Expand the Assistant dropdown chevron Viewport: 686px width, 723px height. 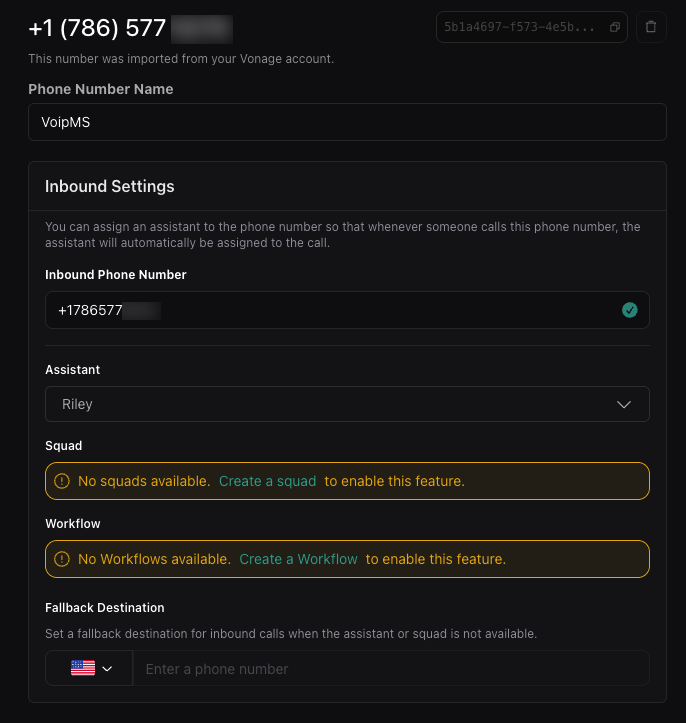[x=624, y=404]
